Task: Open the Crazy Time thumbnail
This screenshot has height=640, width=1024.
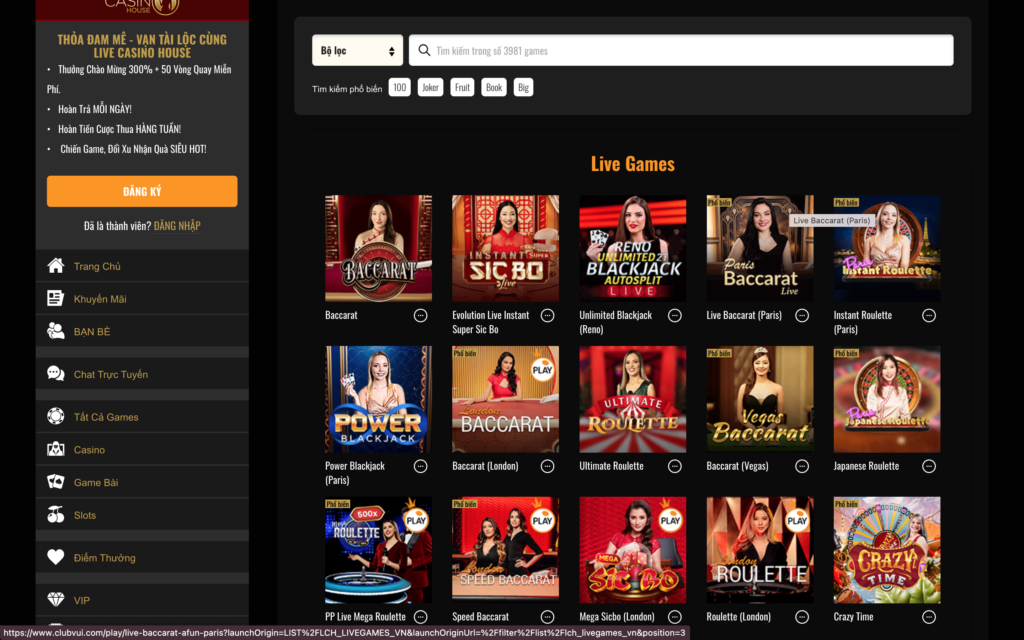Action: click(x=887, y=550)
